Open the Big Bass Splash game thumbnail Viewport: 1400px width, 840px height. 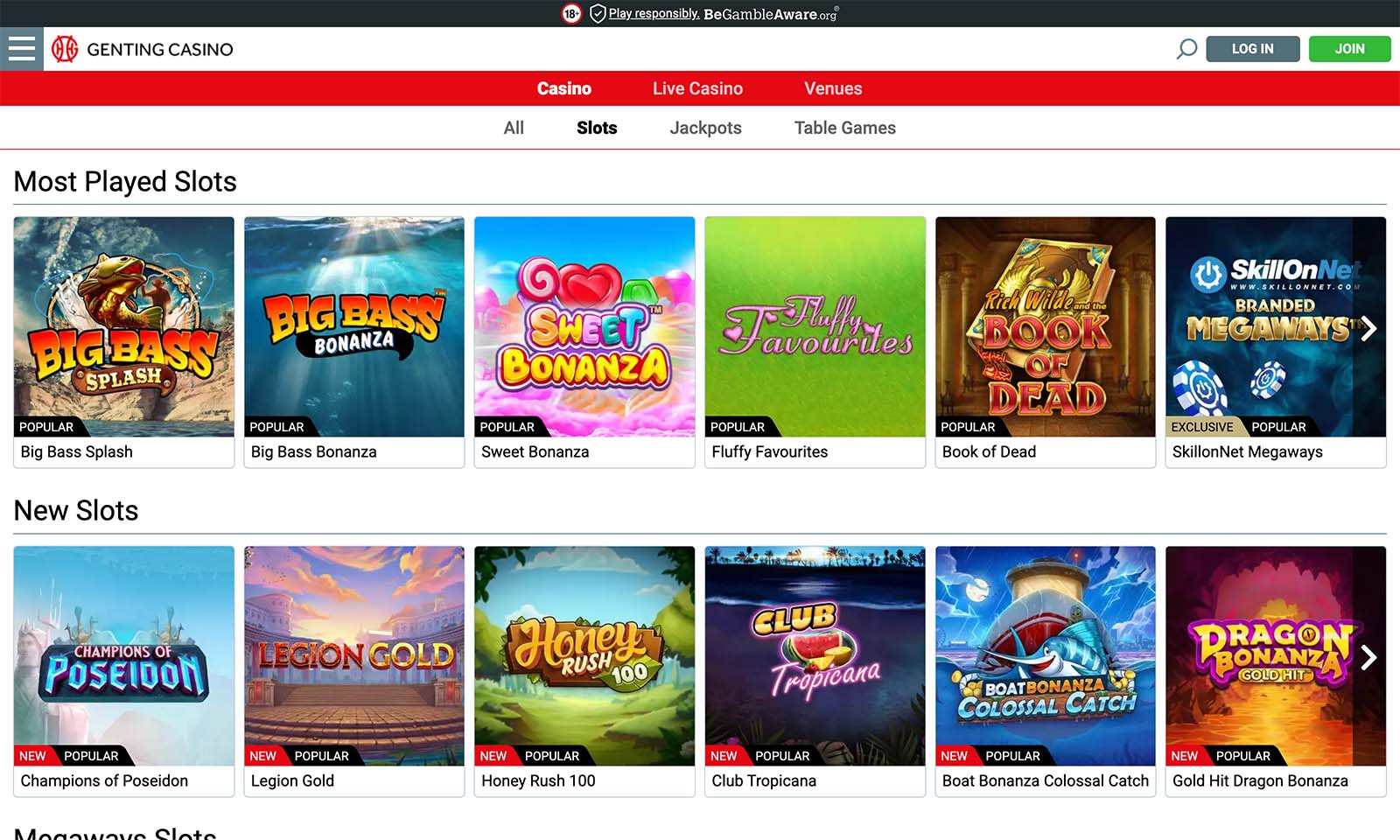click(x=124, y=326)
